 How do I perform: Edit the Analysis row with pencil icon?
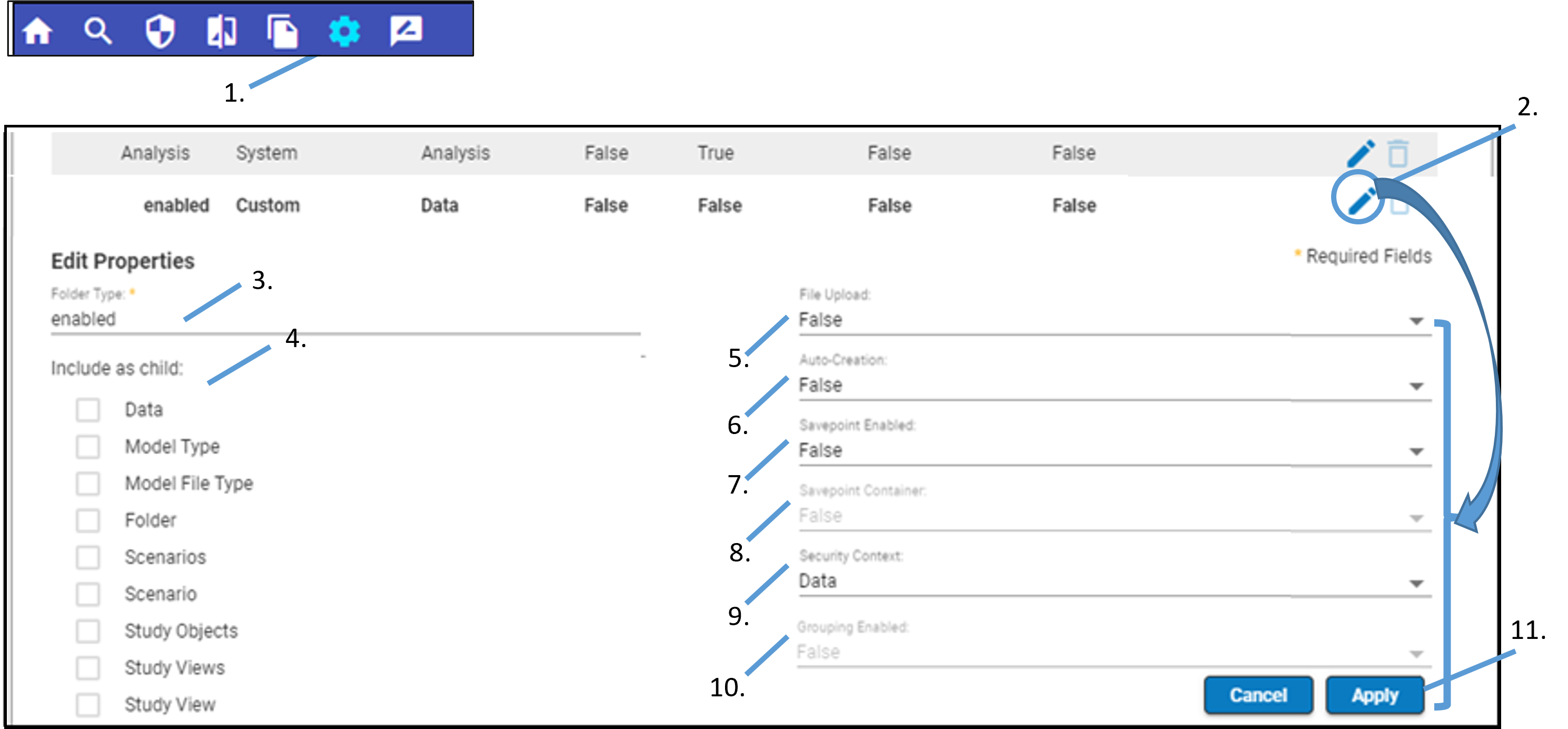click(1361, 153)
